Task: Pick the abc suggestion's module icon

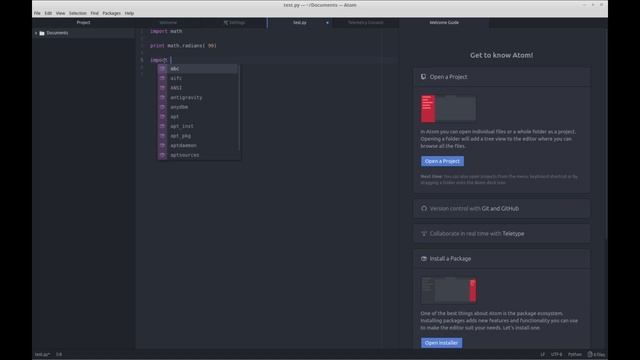Action: [x=162, y=69]
